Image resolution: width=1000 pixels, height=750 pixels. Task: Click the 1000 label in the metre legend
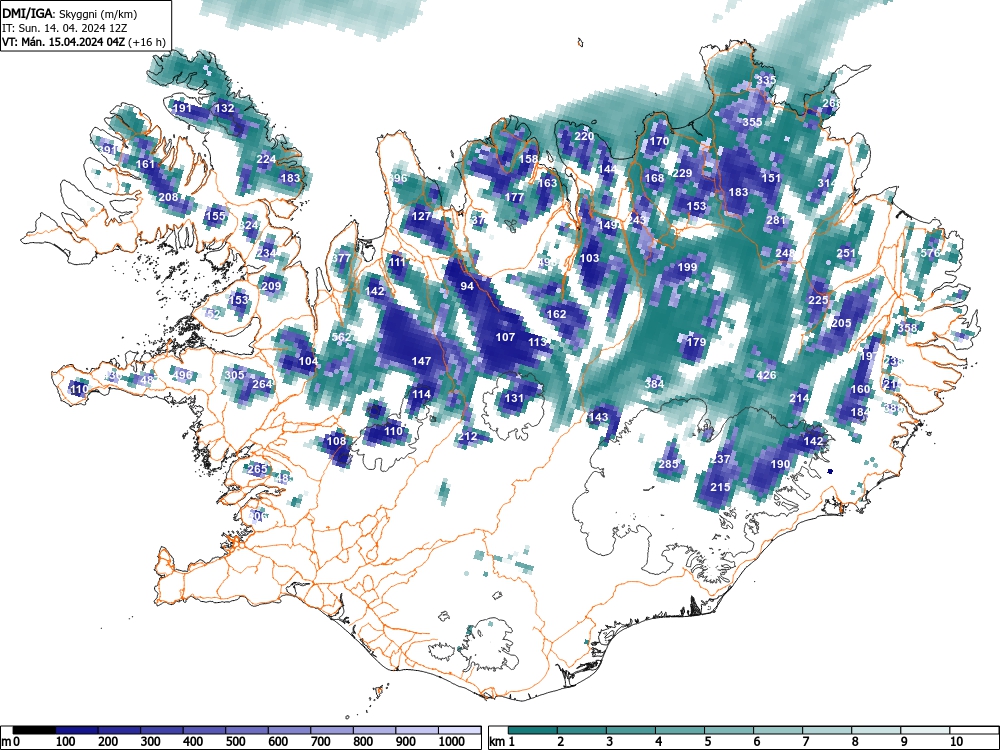(x=452, y=742)
